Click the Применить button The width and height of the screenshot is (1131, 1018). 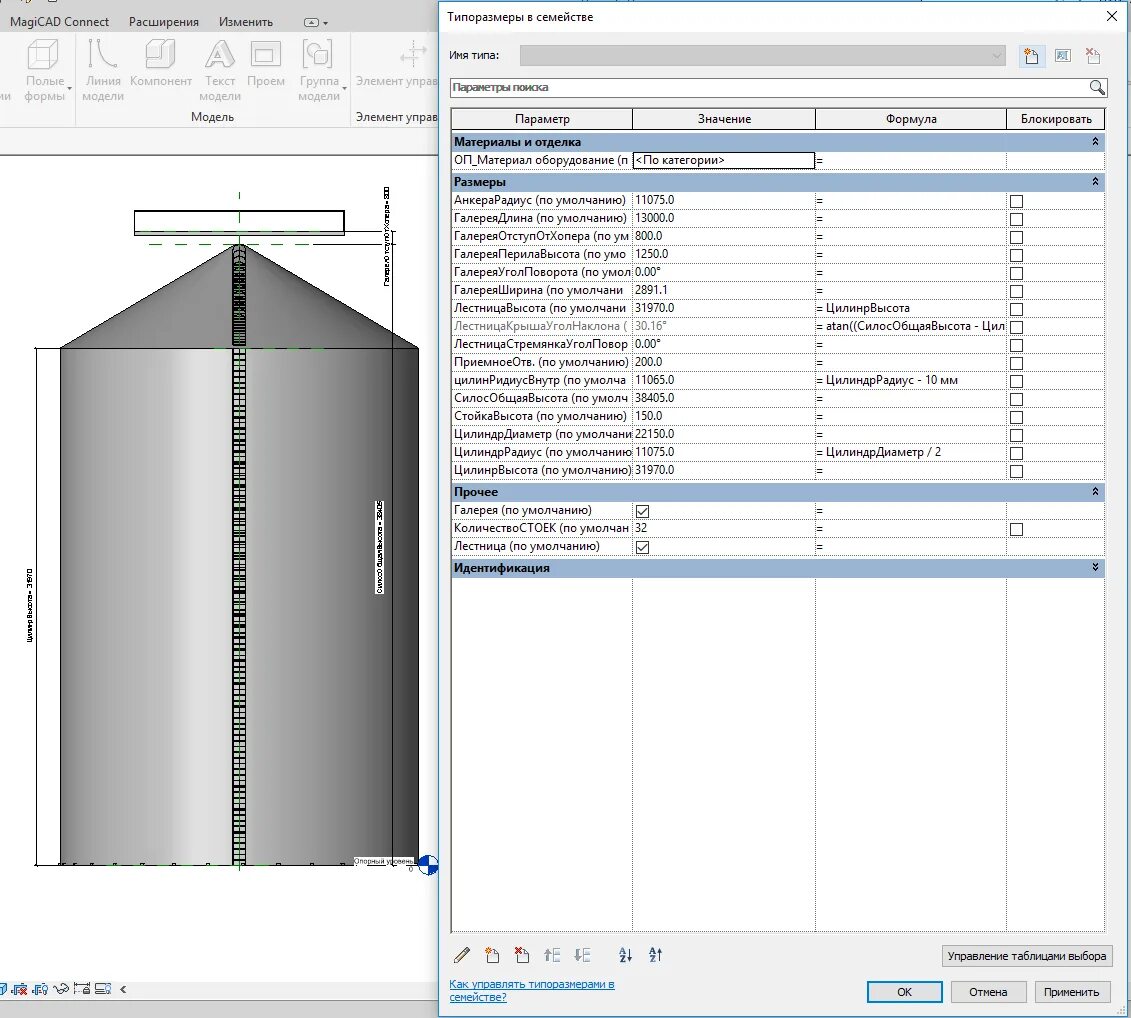pyautogui.click(x=1071, y=992)
